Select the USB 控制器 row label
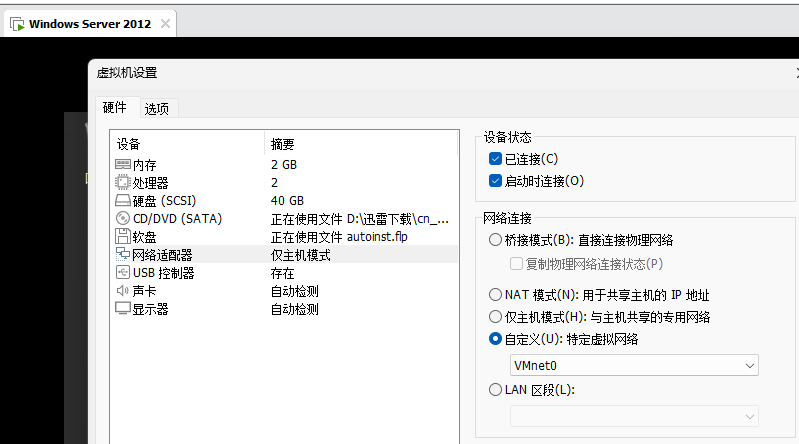This screenshot has height=444, width=799. 164,273
